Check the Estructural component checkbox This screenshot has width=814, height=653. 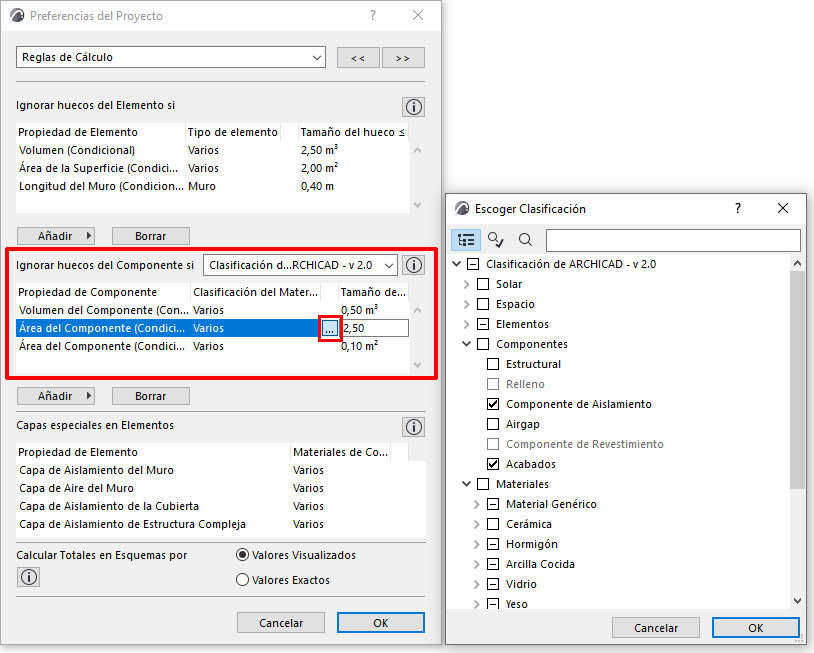493,364
